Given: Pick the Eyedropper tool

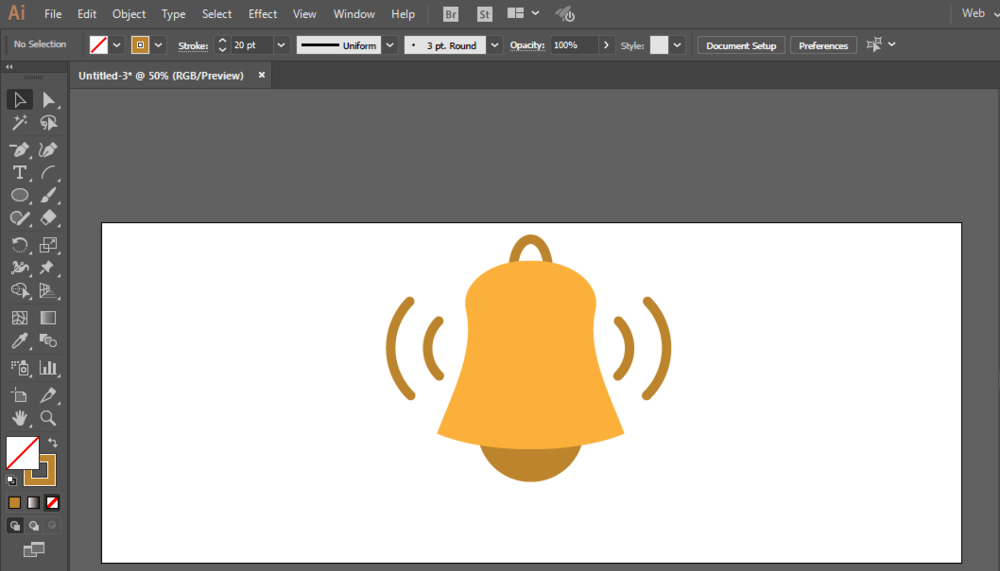Looking at the screenshot, I should (19, 341).
